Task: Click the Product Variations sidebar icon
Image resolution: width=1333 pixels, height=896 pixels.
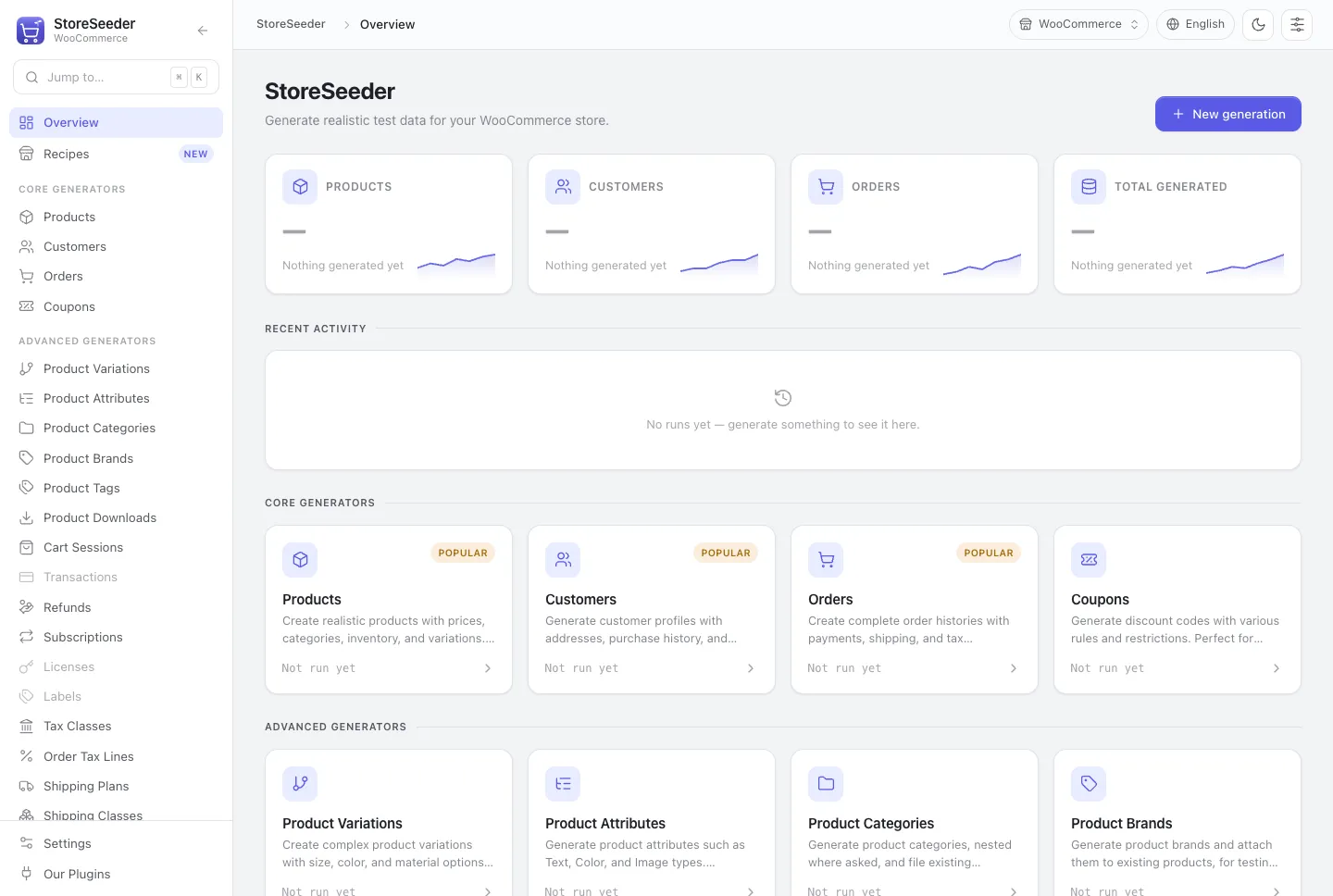Action: click(27, 368)
